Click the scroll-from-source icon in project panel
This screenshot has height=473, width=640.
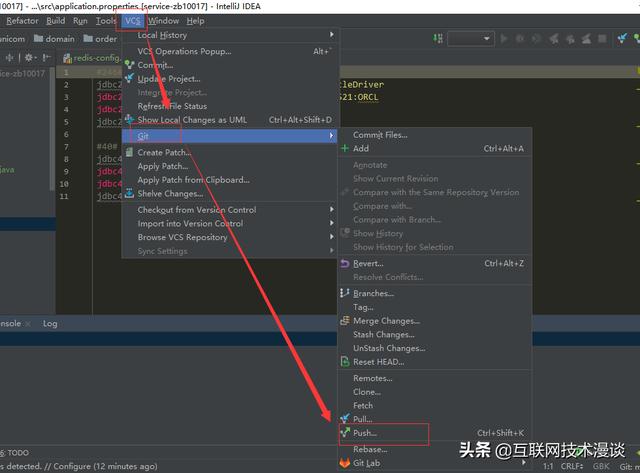tap(9, 58)
